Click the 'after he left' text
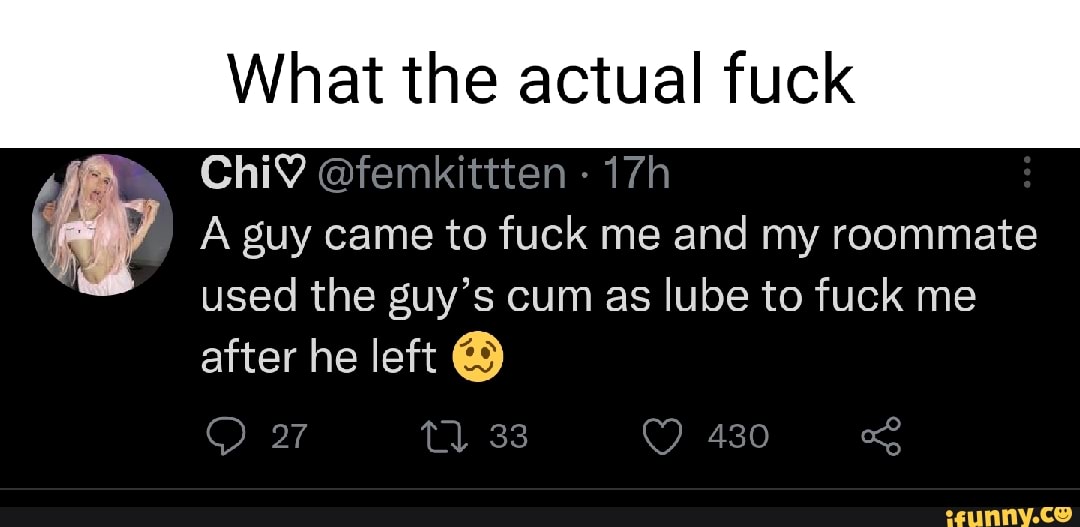The image size is (1080, 527). [320, 359]
